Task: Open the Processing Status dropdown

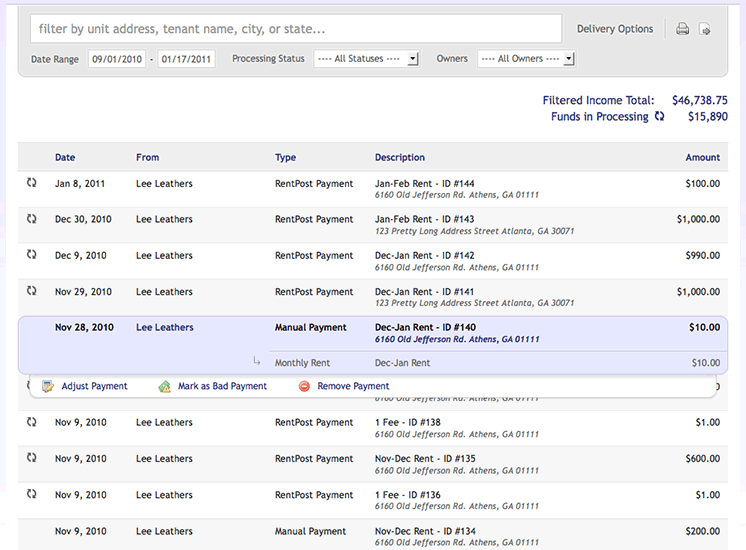Action: coord(366,59)
